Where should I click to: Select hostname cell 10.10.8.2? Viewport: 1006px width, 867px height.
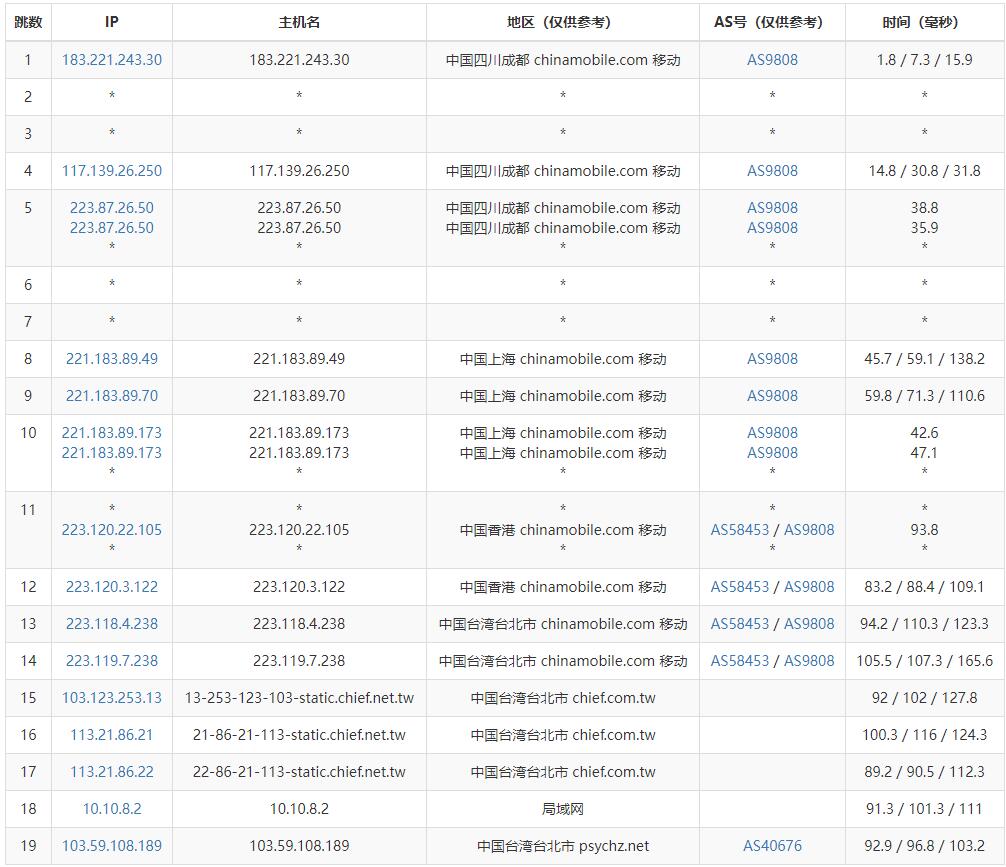pos(299,809)
